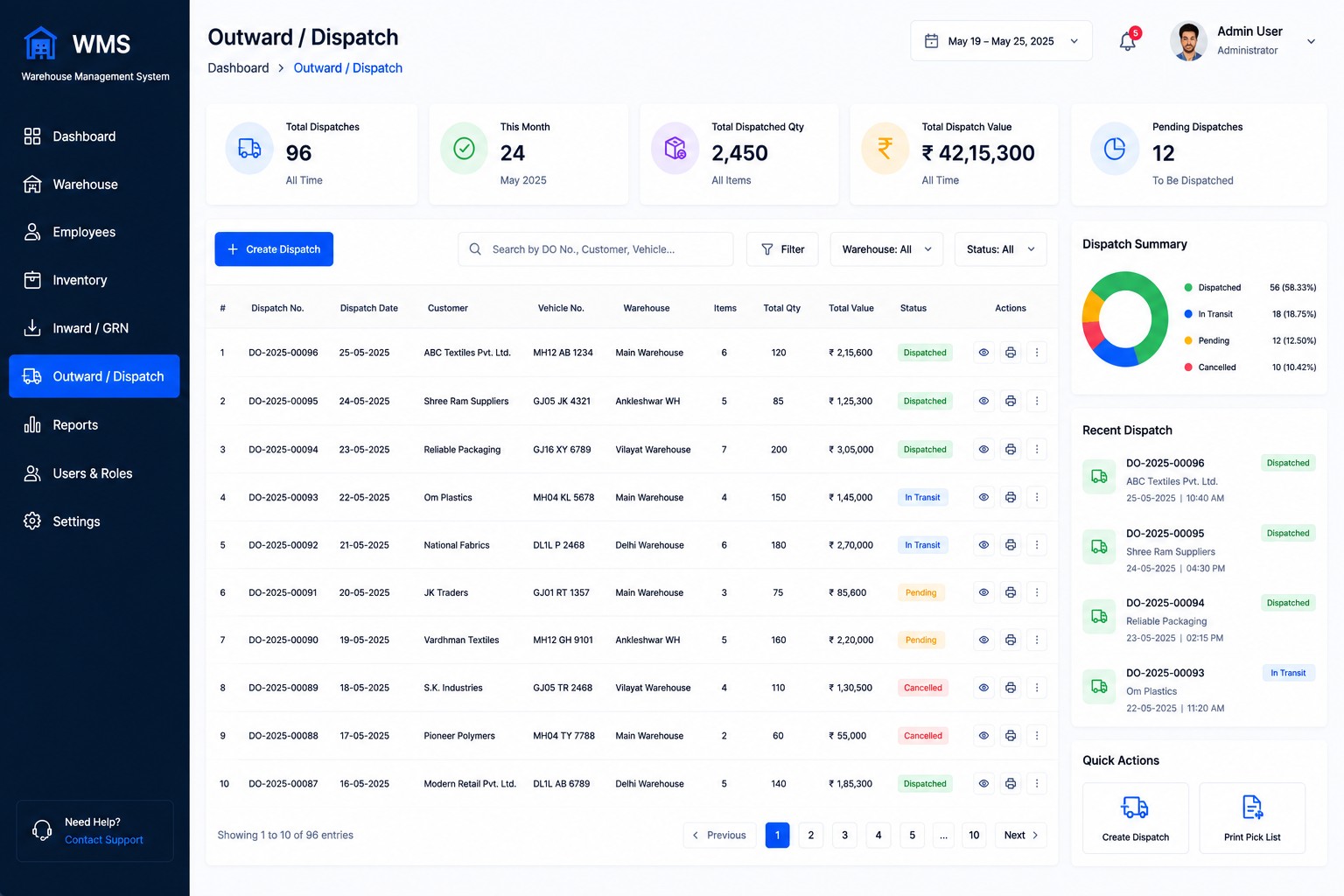Expand the Admin User account menu
The width and height of the screenshot is (1344, 896).
tap(1311, 41)
